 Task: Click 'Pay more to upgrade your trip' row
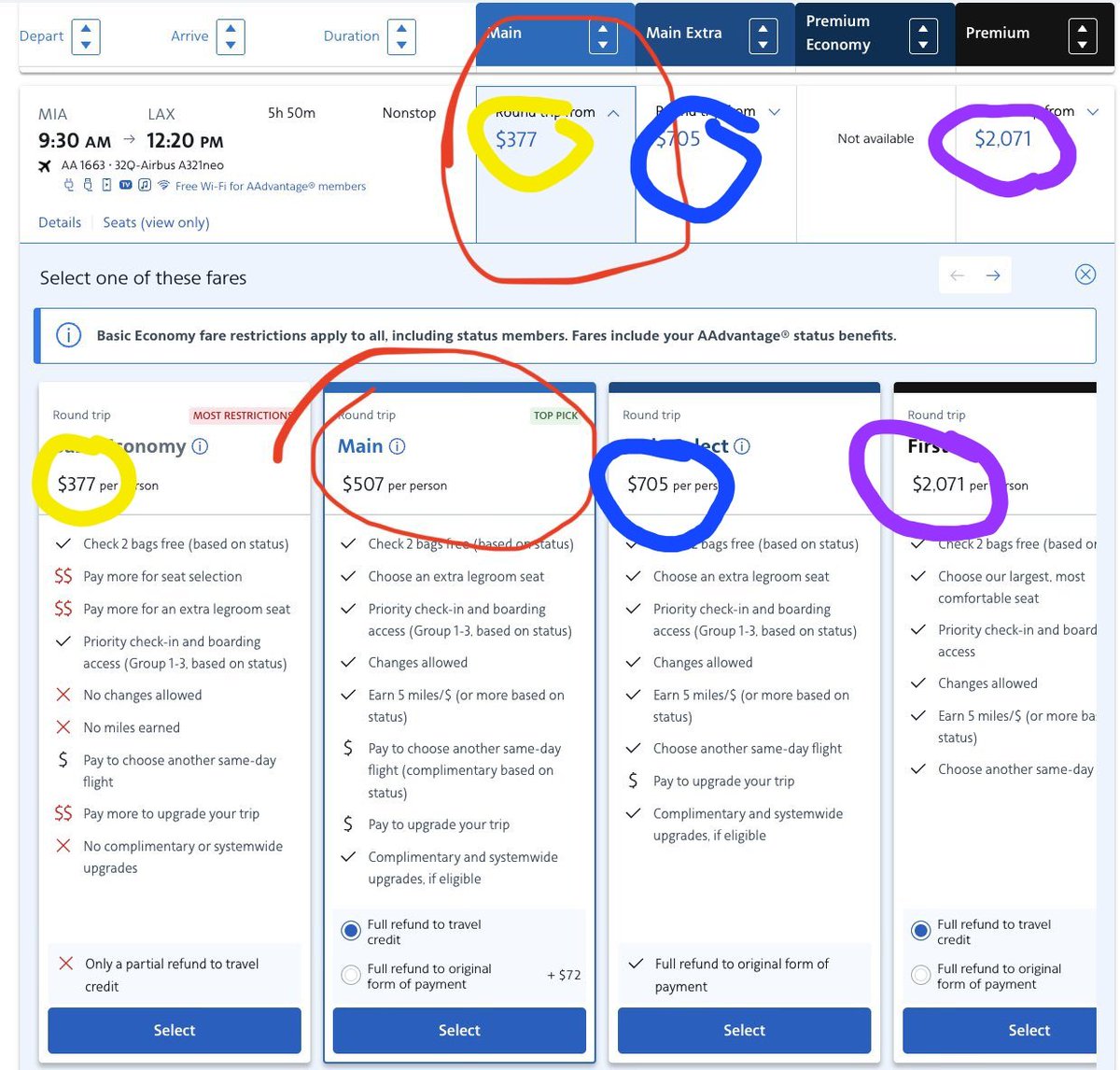pyautogui.click(x=171, y=814)
